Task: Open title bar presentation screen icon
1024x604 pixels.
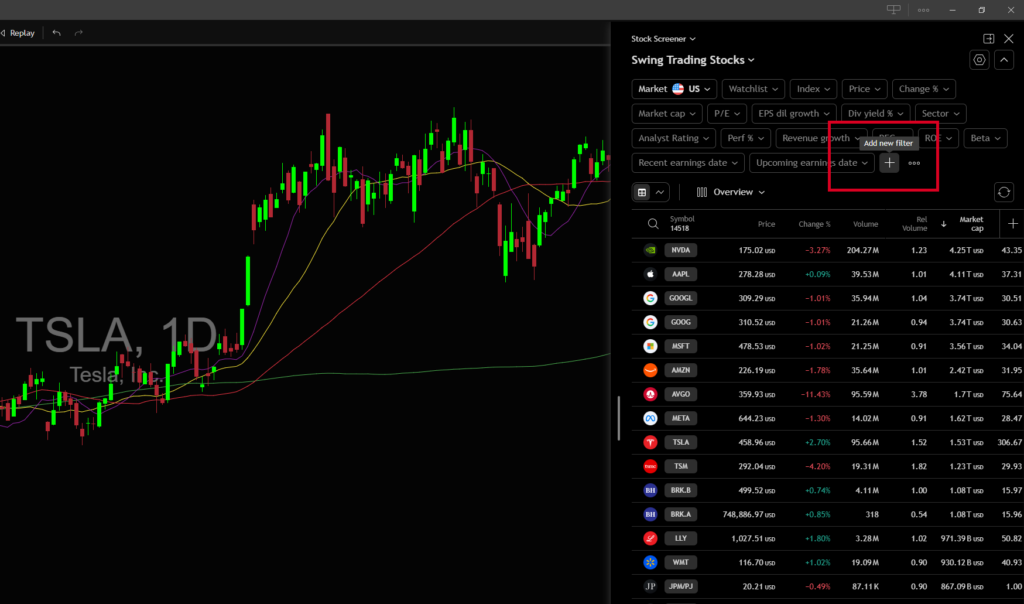Action: pyautogui.click(x=893, y=10)
